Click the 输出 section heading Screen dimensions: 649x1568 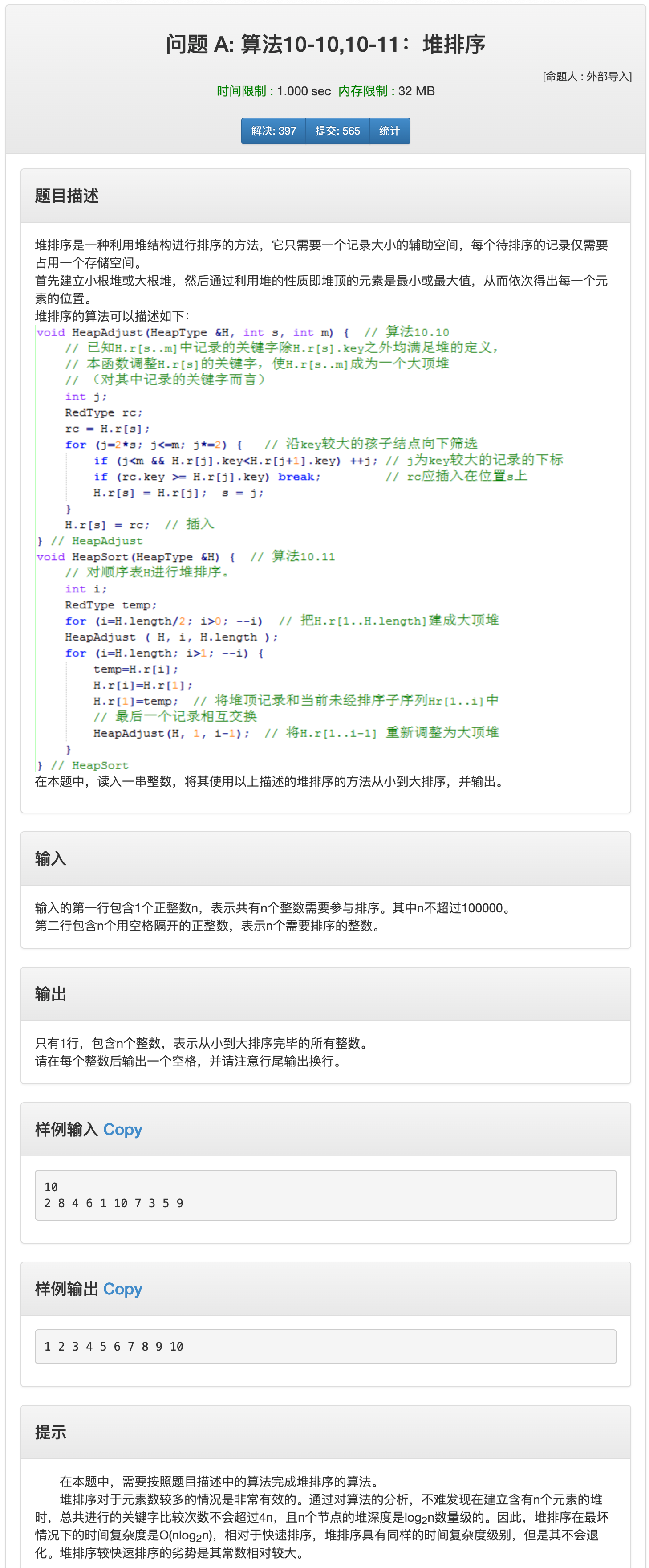point(50,994)
